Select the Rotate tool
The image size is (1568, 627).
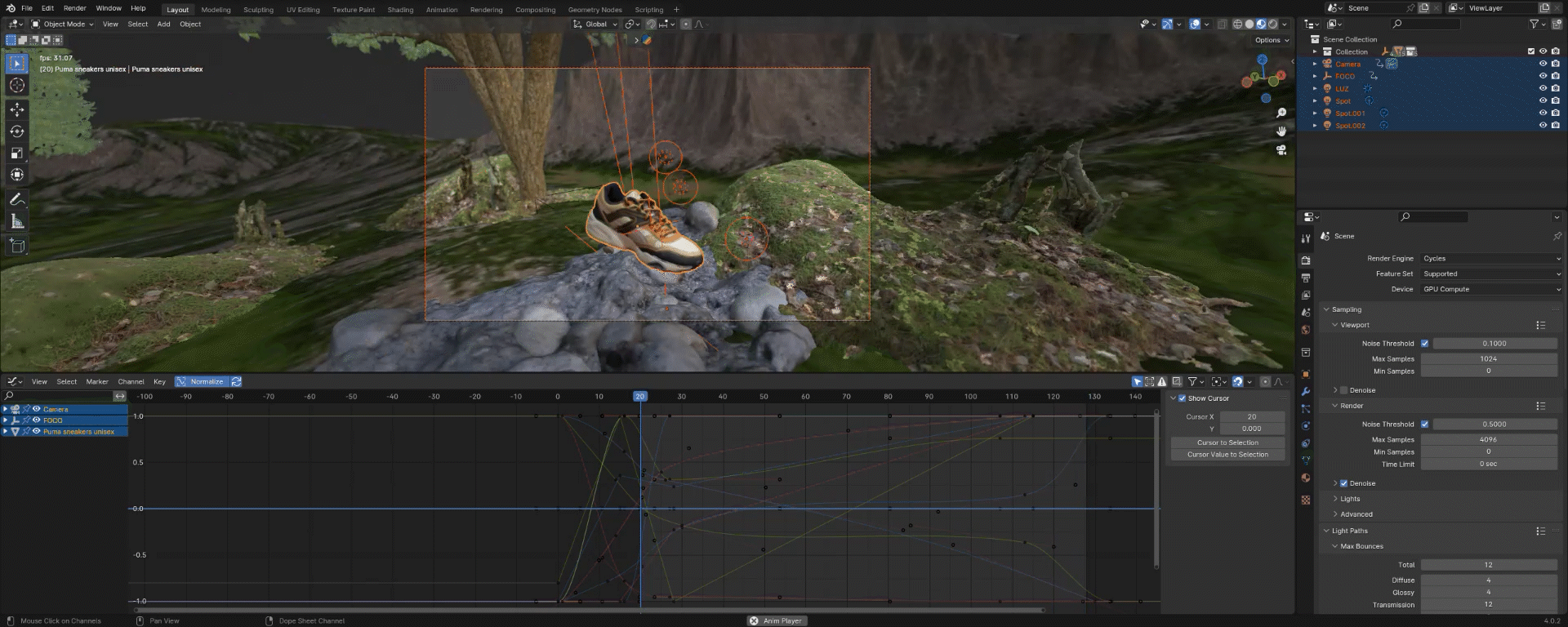point(17,131)
